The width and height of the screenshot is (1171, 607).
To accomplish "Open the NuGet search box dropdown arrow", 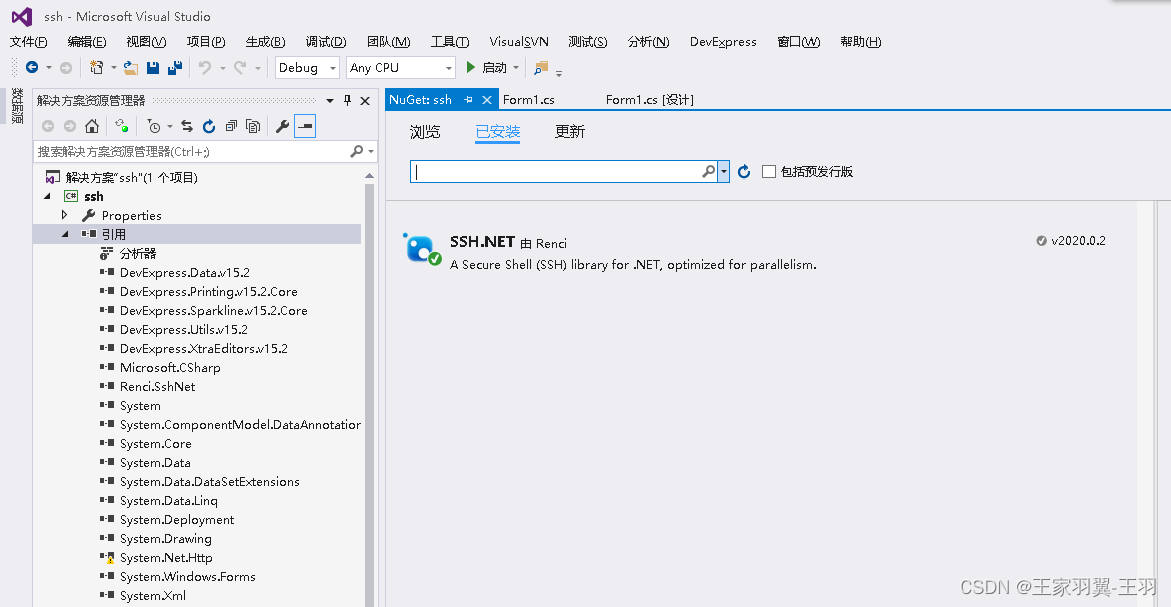I will (x=724, y=172).
